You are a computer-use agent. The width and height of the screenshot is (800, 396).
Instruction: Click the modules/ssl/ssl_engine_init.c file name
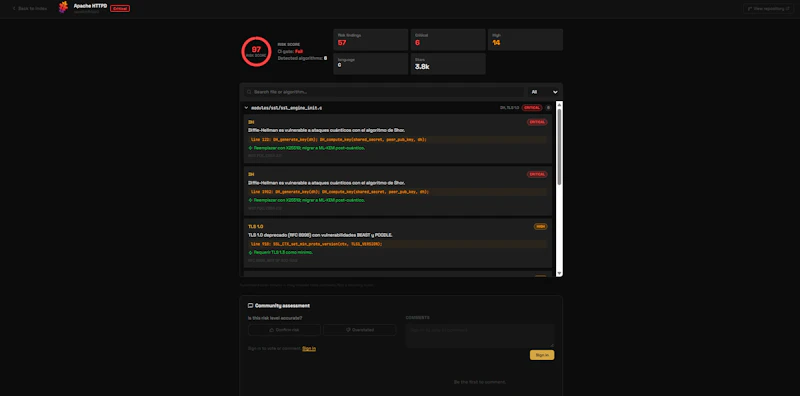coord(286,108)
